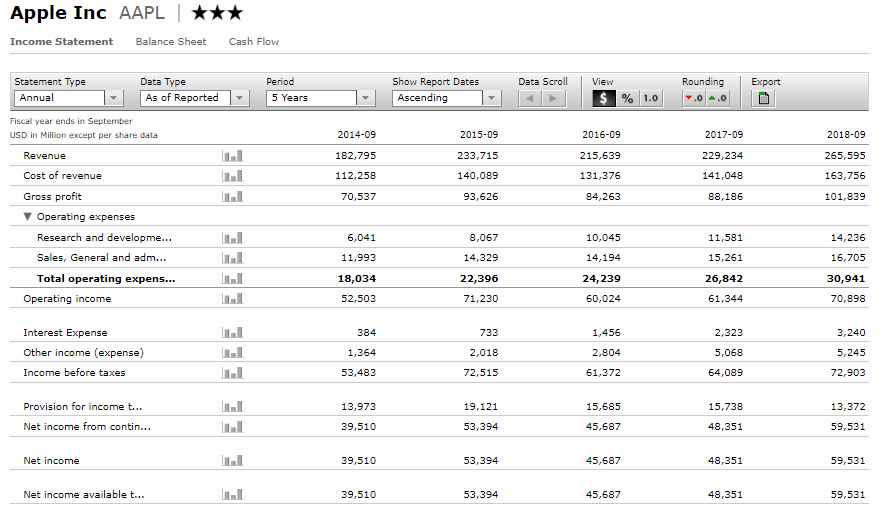
Task: Click the 2017 other income value 5,068
Action: pyautogui.click(x=728, y=353)
